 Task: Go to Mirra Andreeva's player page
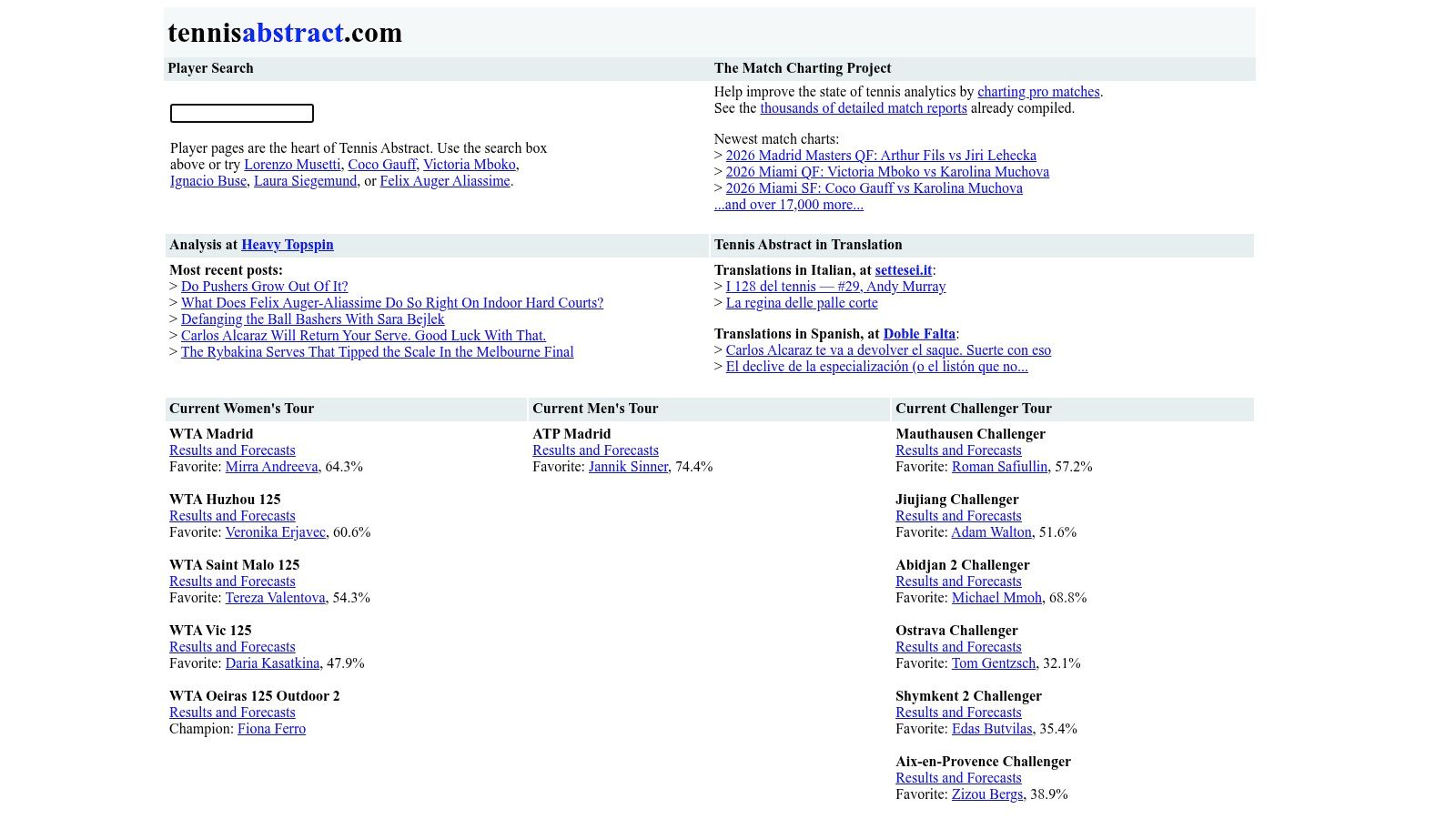click(x=272, y=467)
